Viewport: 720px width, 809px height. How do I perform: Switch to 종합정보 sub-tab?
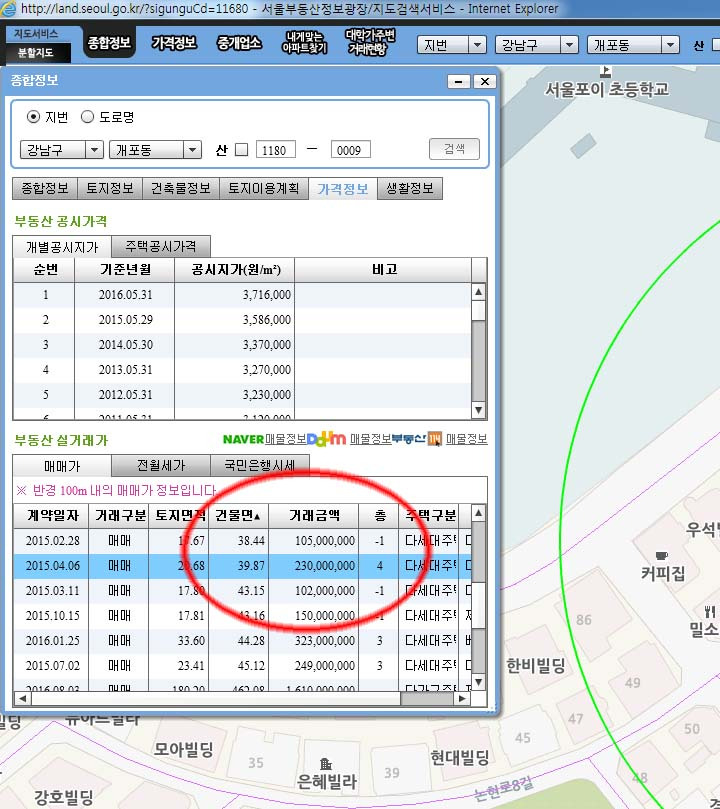click(x=45, y=188)
